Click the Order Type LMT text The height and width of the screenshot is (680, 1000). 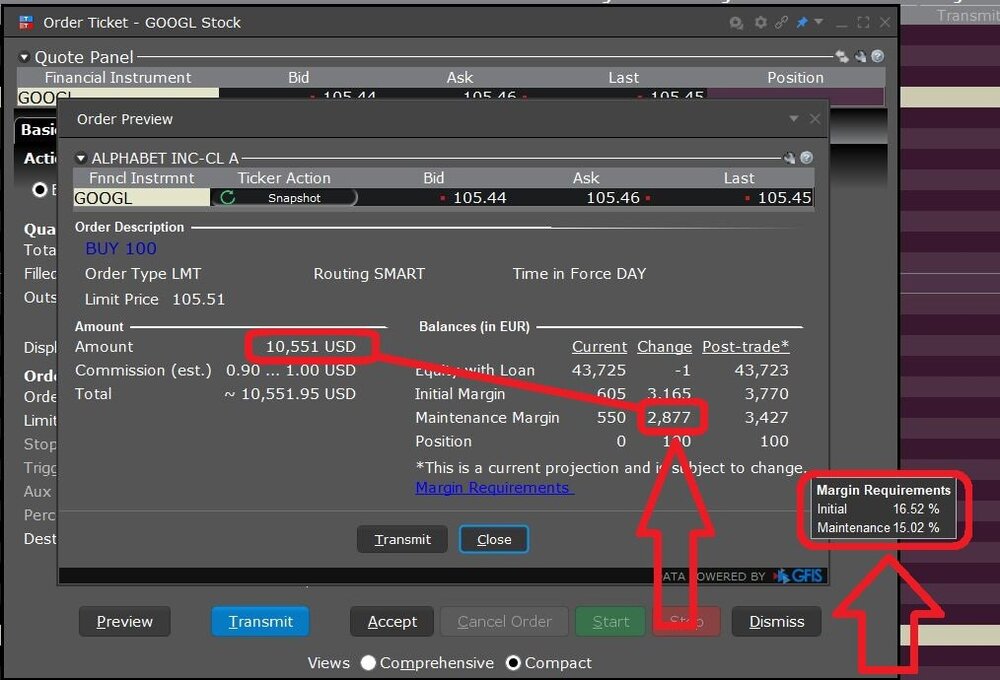pyautogui.click(x=143, y=274)
